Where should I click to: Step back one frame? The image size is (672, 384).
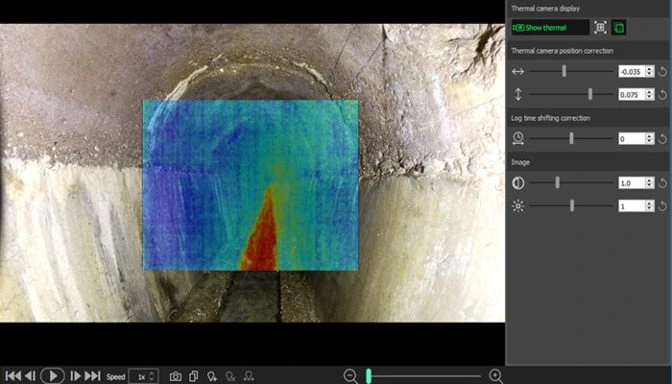point(30,376)
